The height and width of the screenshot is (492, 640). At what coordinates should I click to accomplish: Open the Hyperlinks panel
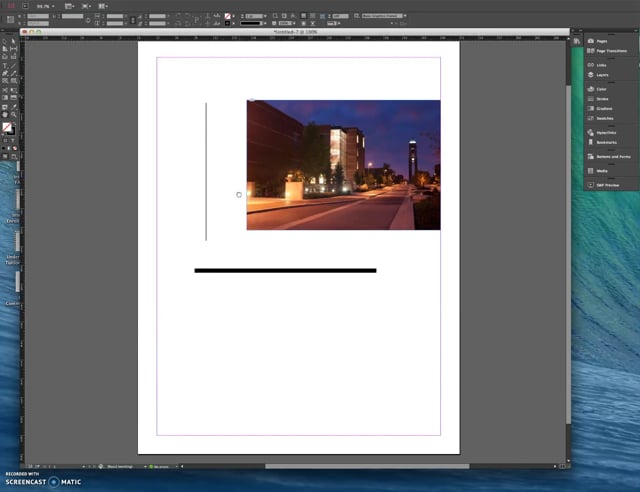click(606, 132)
